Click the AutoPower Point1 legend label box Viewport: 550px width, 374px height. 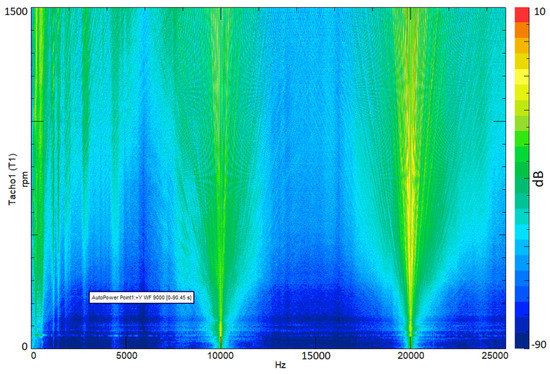[141, 298]
